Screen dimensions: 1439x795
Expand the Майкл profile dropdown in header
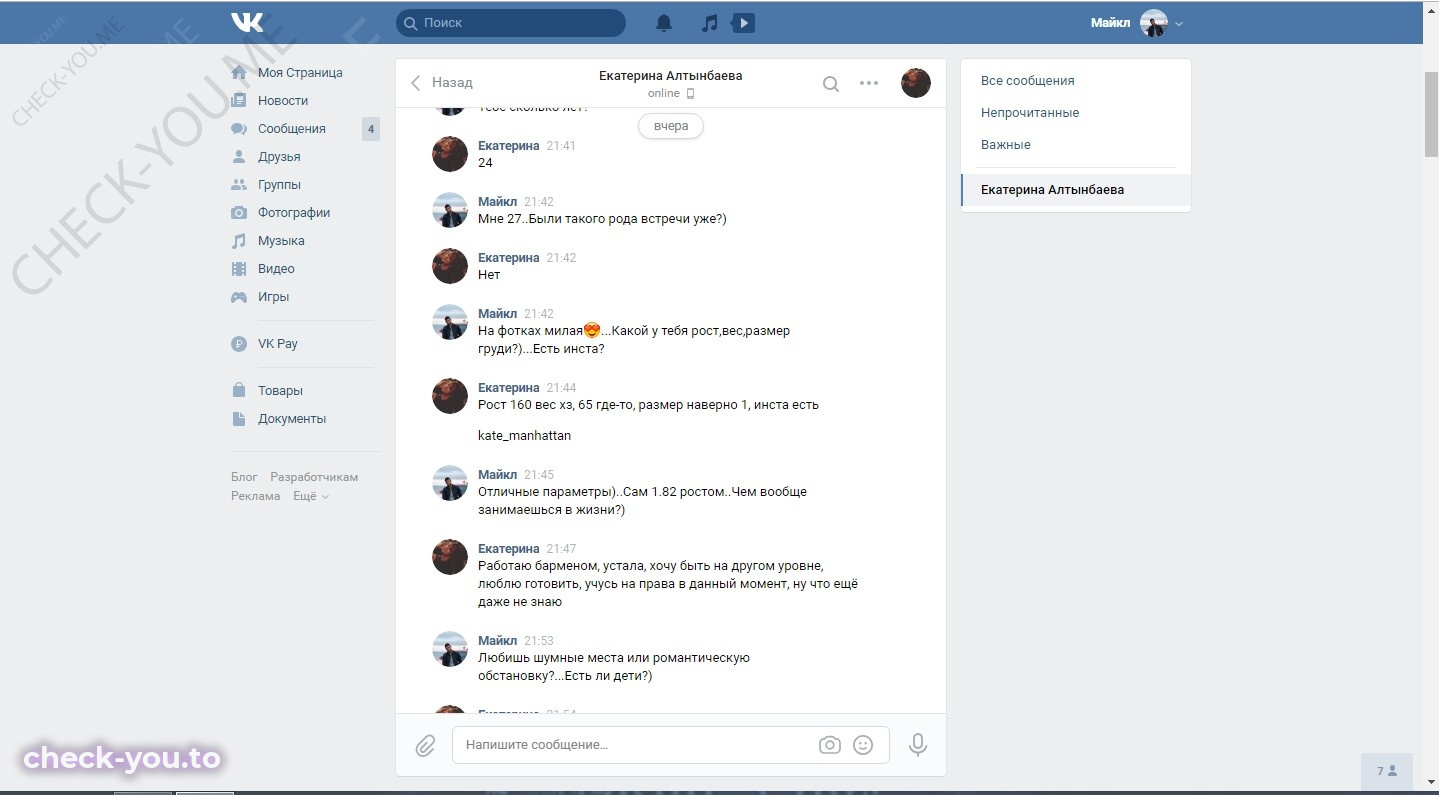(x=1179, y=24)
